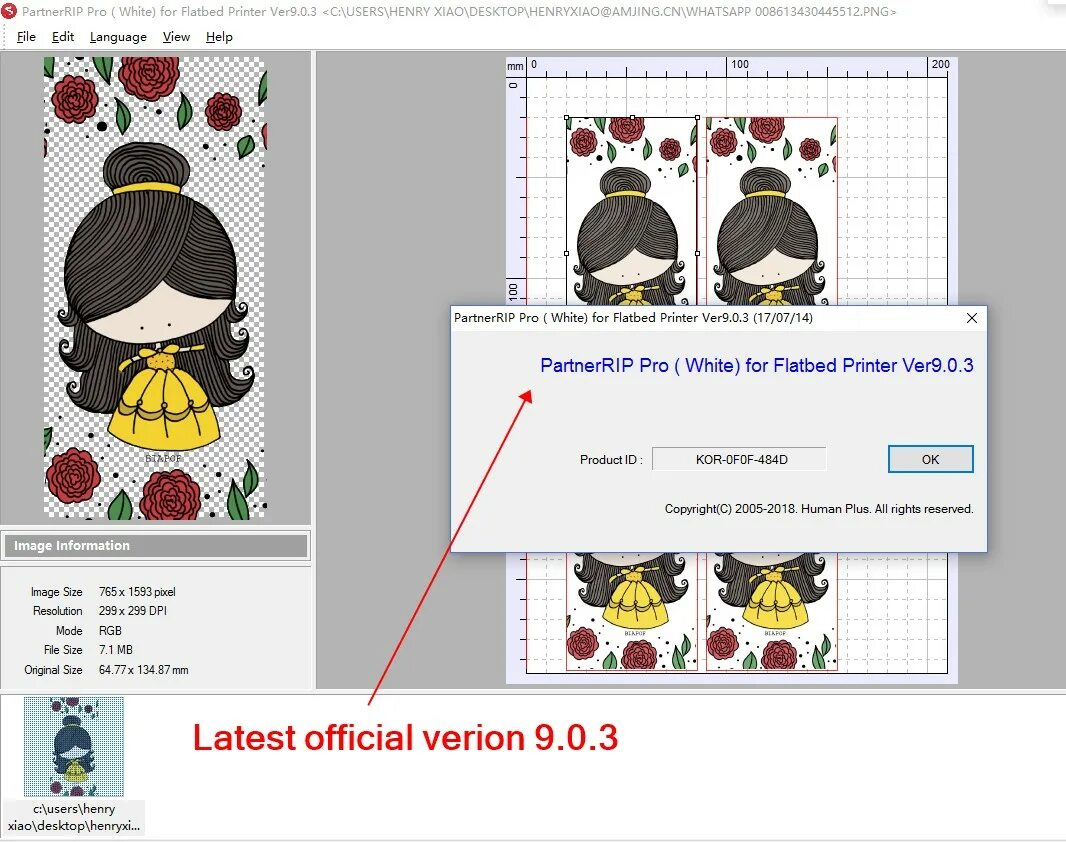Click the thumbnail file path label c:\users\henry

[x=74, y=817]
